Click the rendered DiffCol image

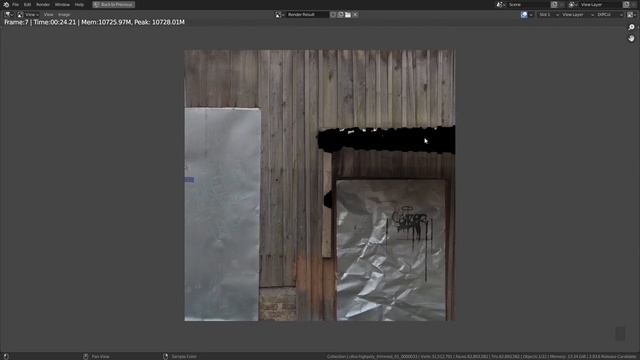coord(320,185)
